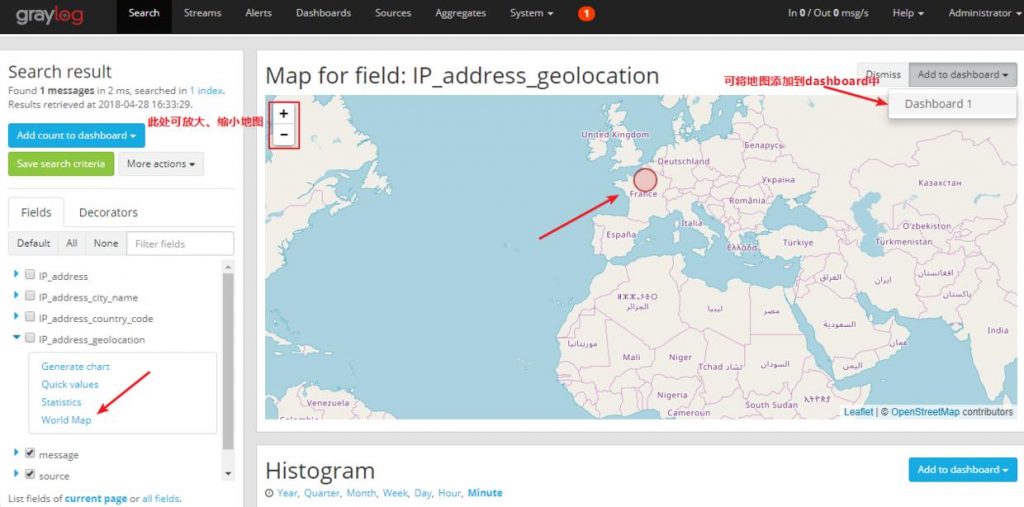
Task: Uncheck the message field checkbox
Action: click(30, 453)
